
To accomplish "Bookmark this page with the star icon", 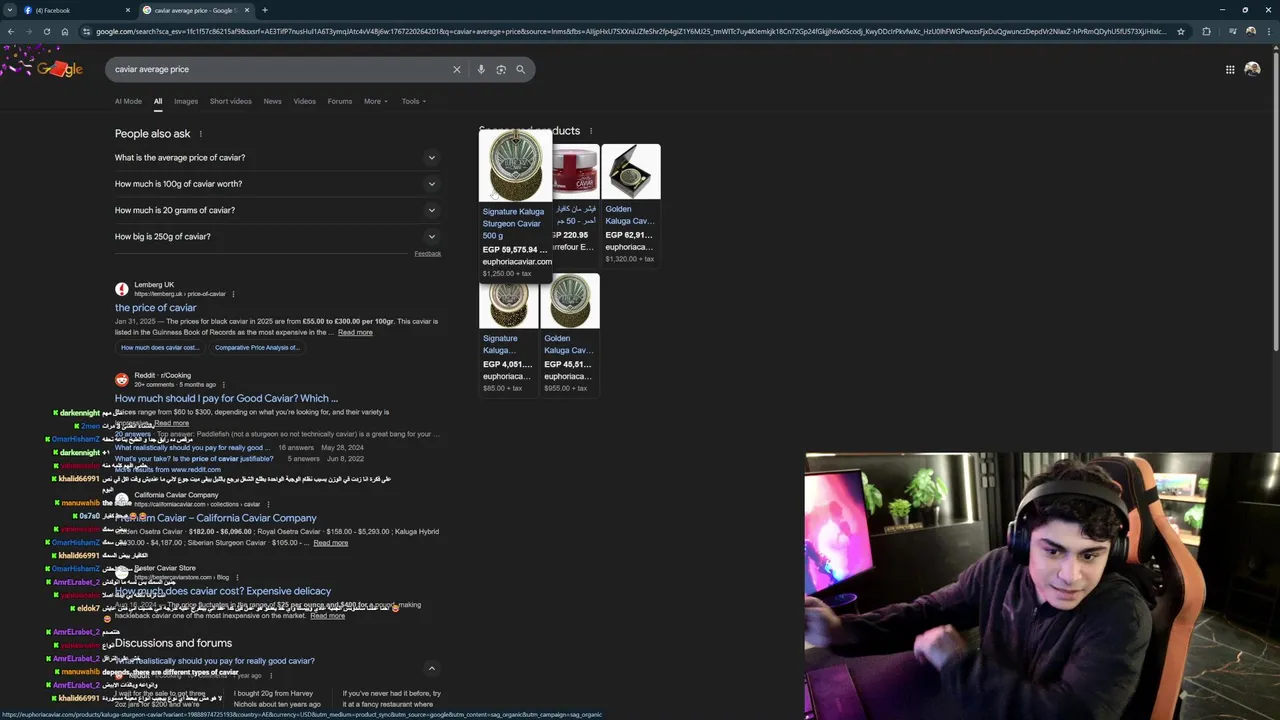I will pyautogui.click(x=1181, y=31).
